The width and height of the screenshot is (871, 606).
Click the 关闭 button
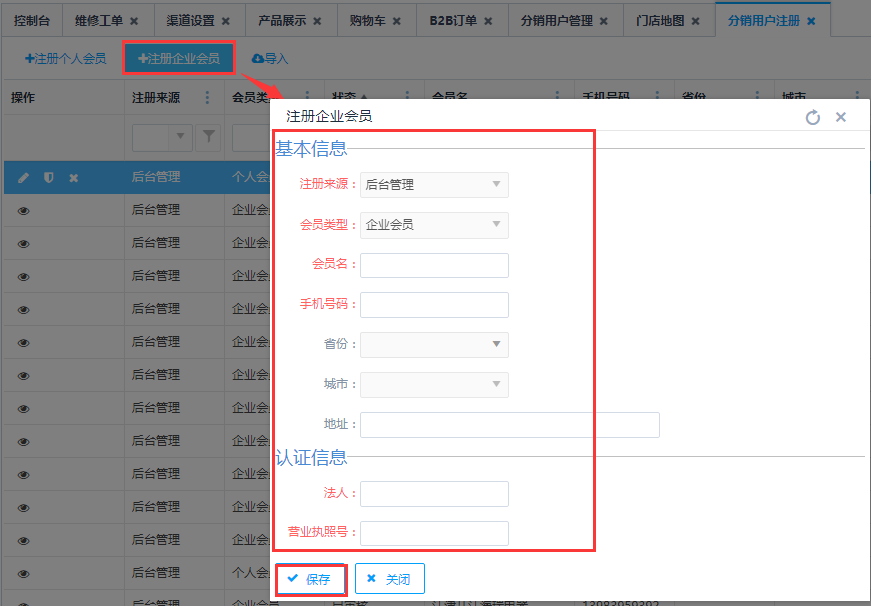[389, 579]
